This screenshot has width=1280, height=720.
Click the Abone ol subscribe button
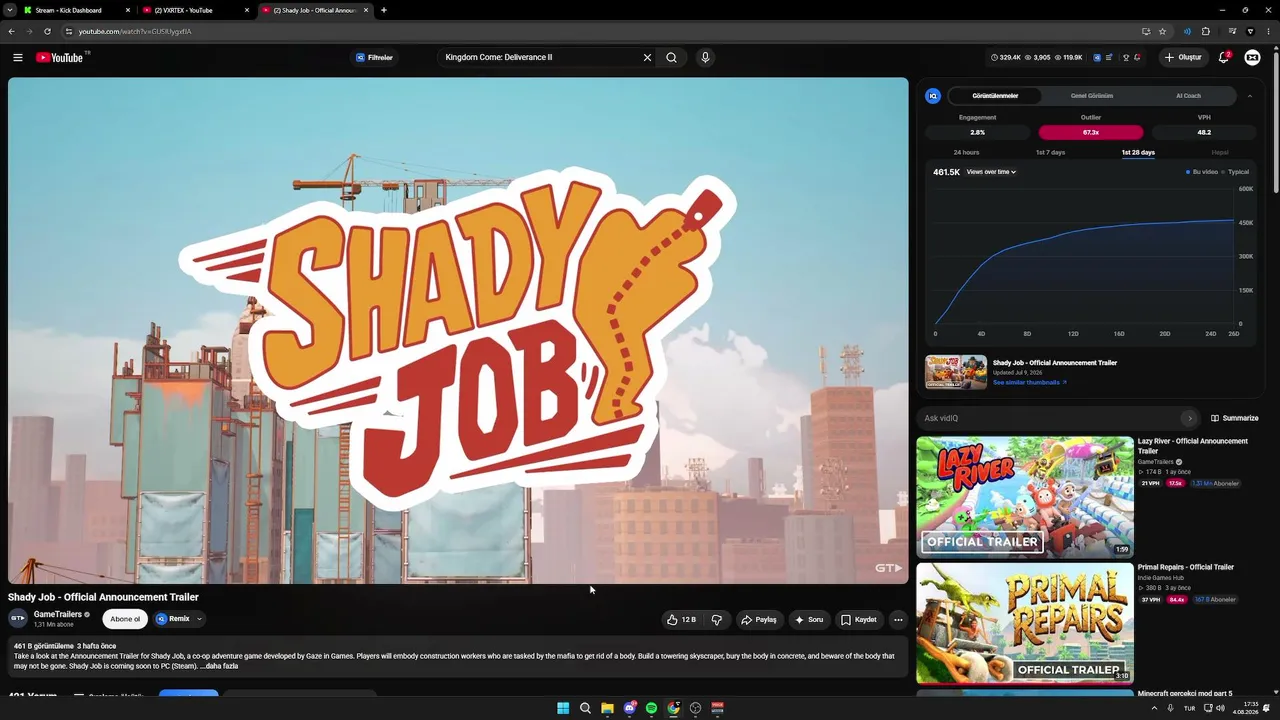click(x=125, y=619)
